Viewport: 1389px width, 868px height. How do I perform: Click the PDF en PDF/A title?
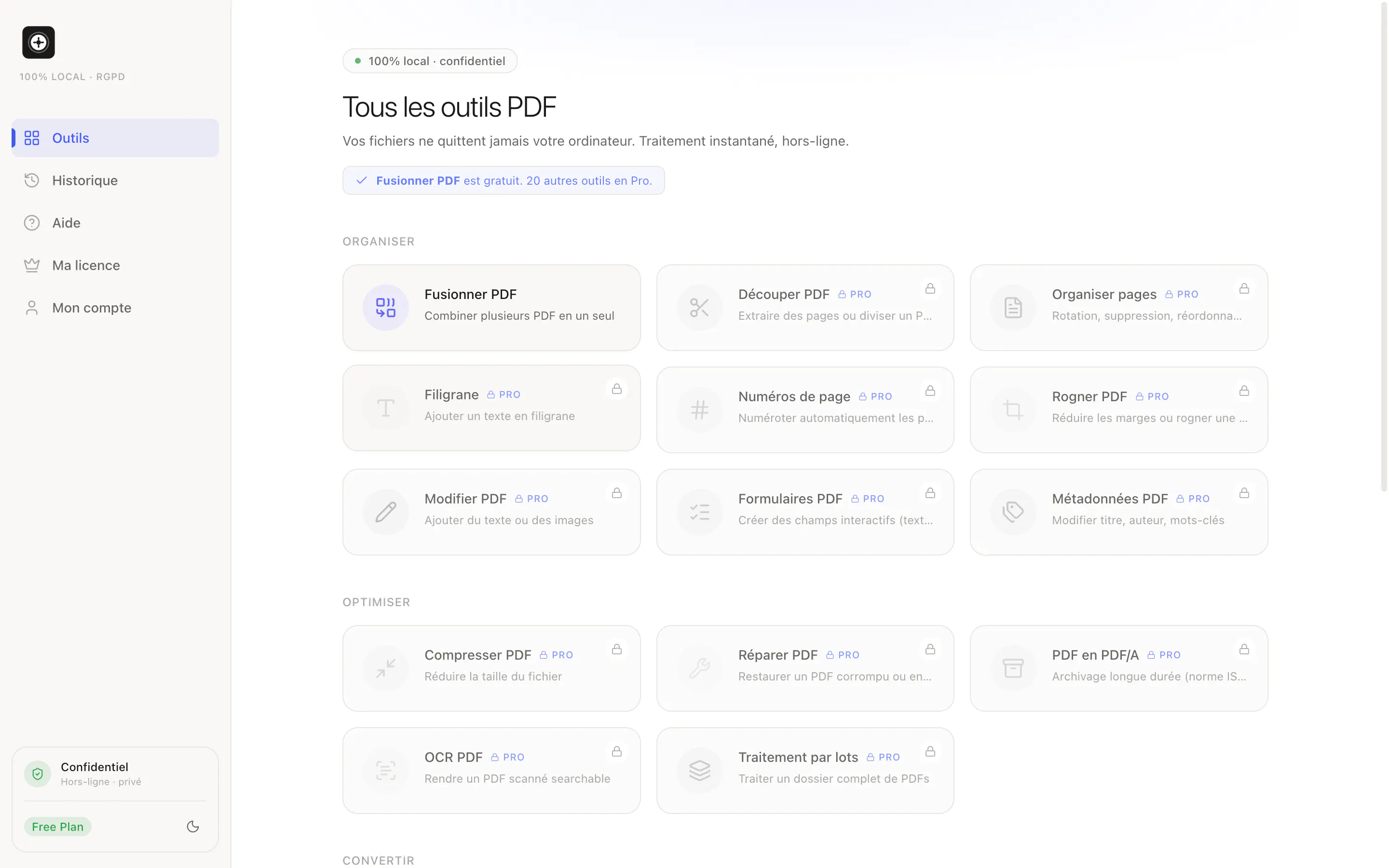[x=1095, y=654]
